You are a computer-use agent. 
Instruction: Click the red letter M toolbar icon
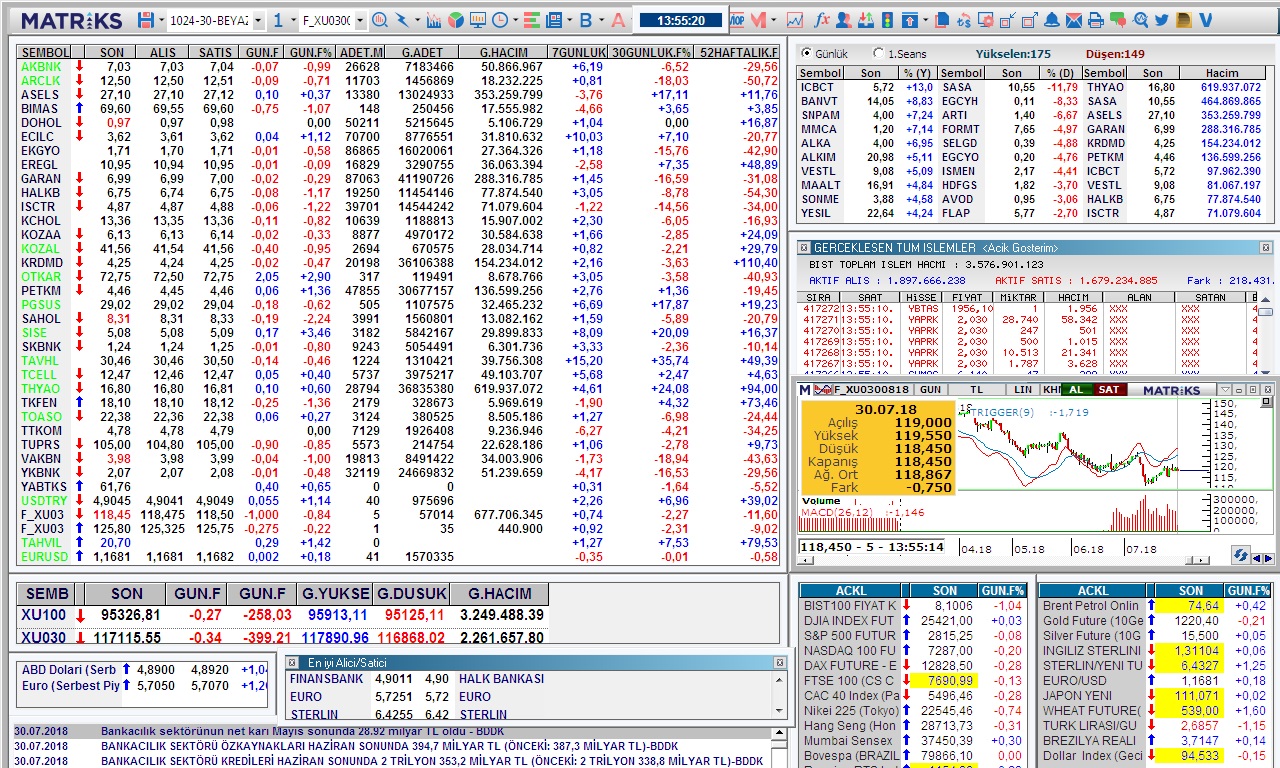point(761,20)
